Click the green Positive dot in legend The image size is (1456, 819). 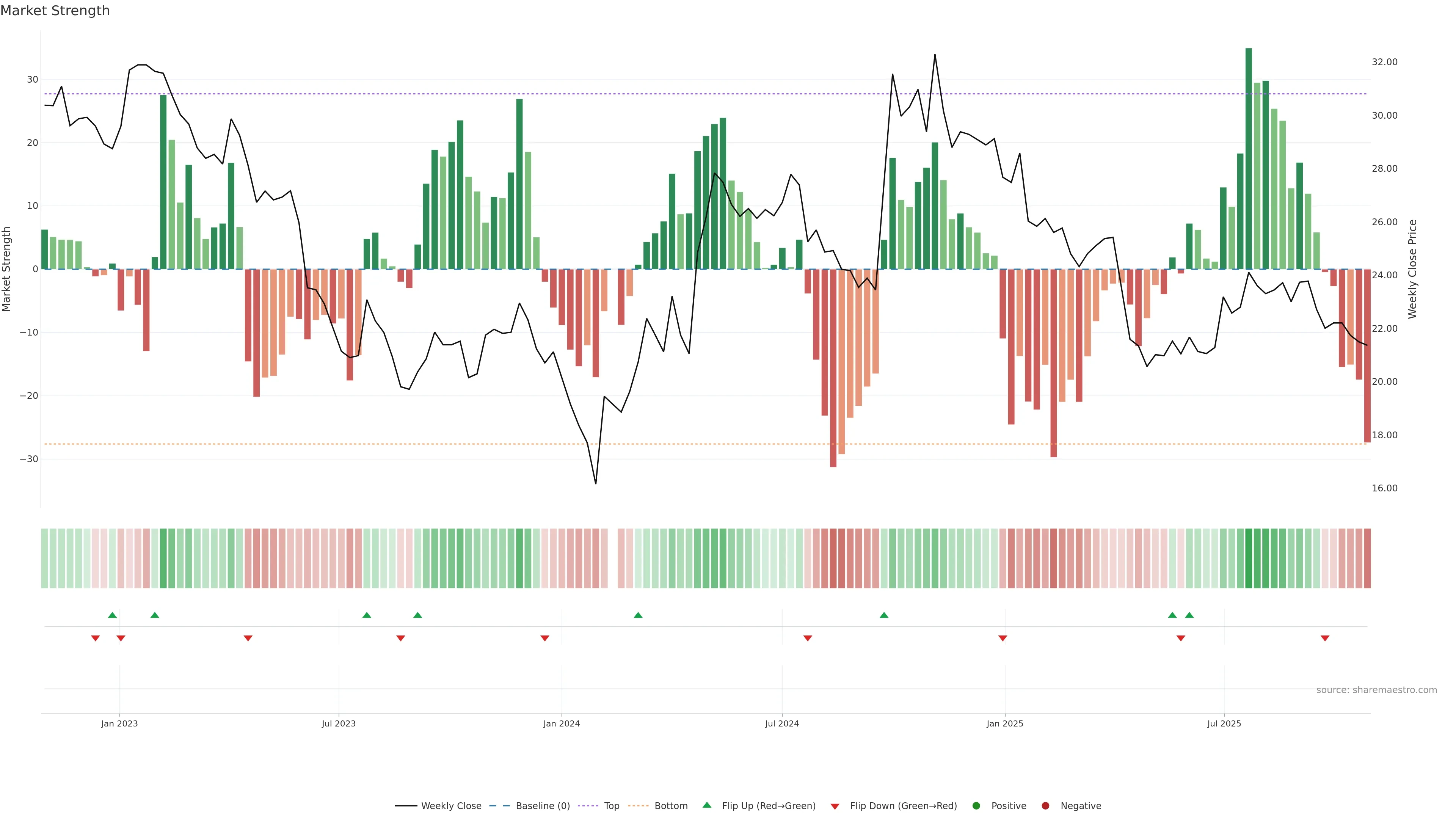(976, 805)
